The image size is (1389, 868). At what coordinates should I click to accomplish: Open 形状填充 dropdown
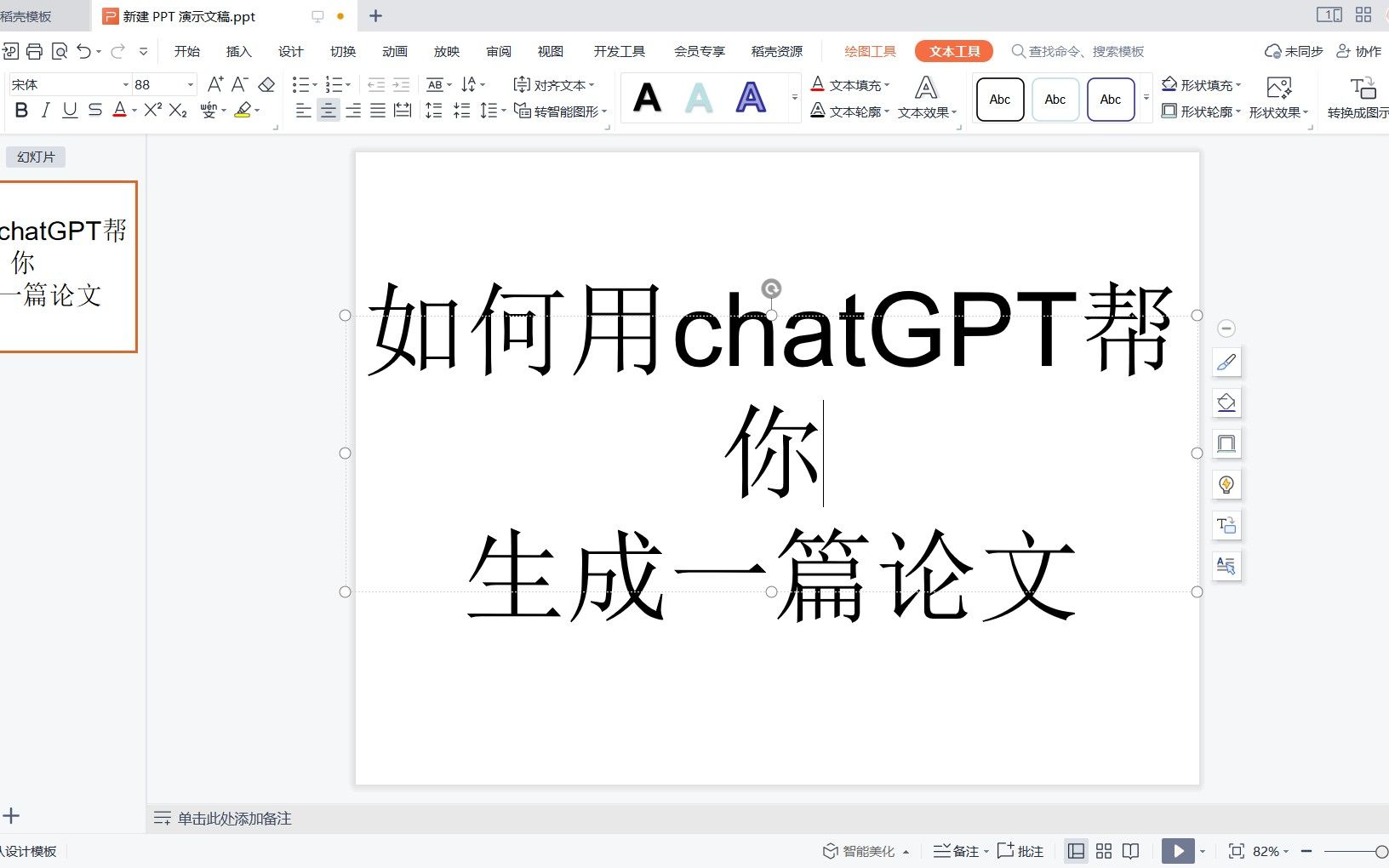[1201, 84]
